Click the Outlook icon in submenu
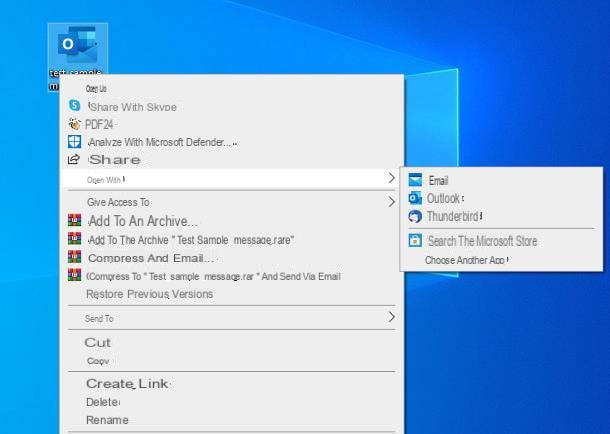Screen dimensions: 610x434 [415, 198]
